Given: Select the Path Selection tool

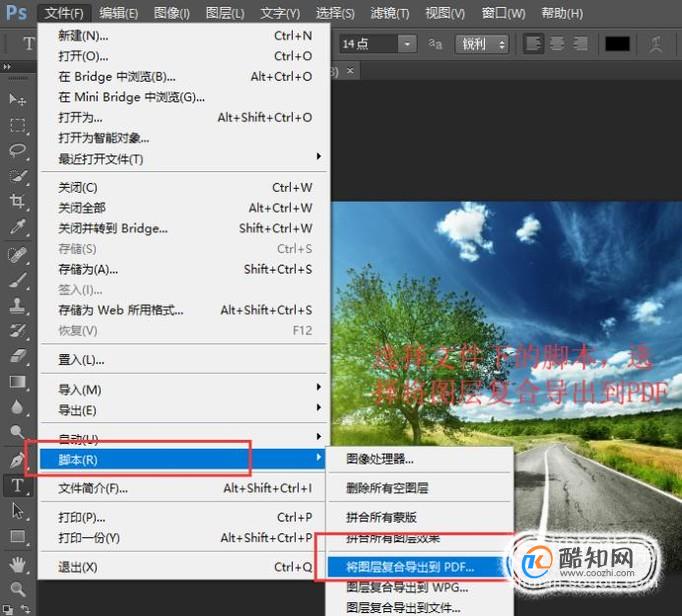Looking at the screenshot, I should point(17,511).
